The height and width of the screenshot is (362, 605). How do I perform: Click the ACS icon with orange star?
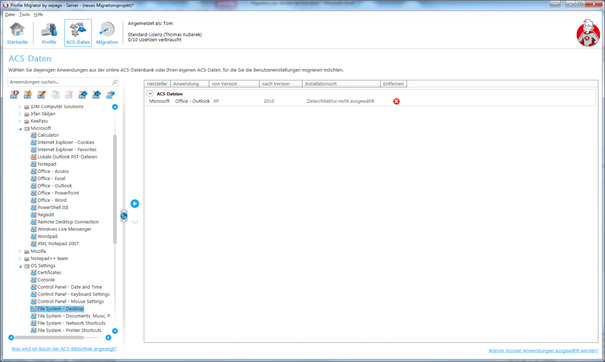click(x=28, y=95)
